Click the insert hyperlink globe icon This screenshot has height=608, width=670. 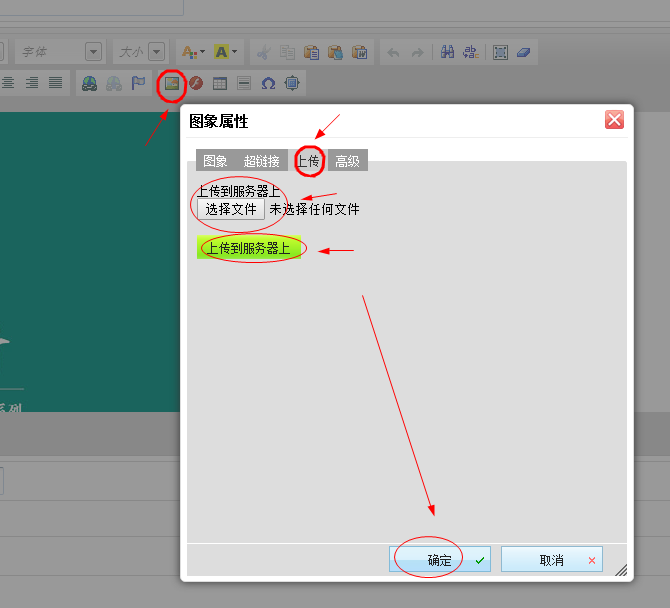point(90,83)
